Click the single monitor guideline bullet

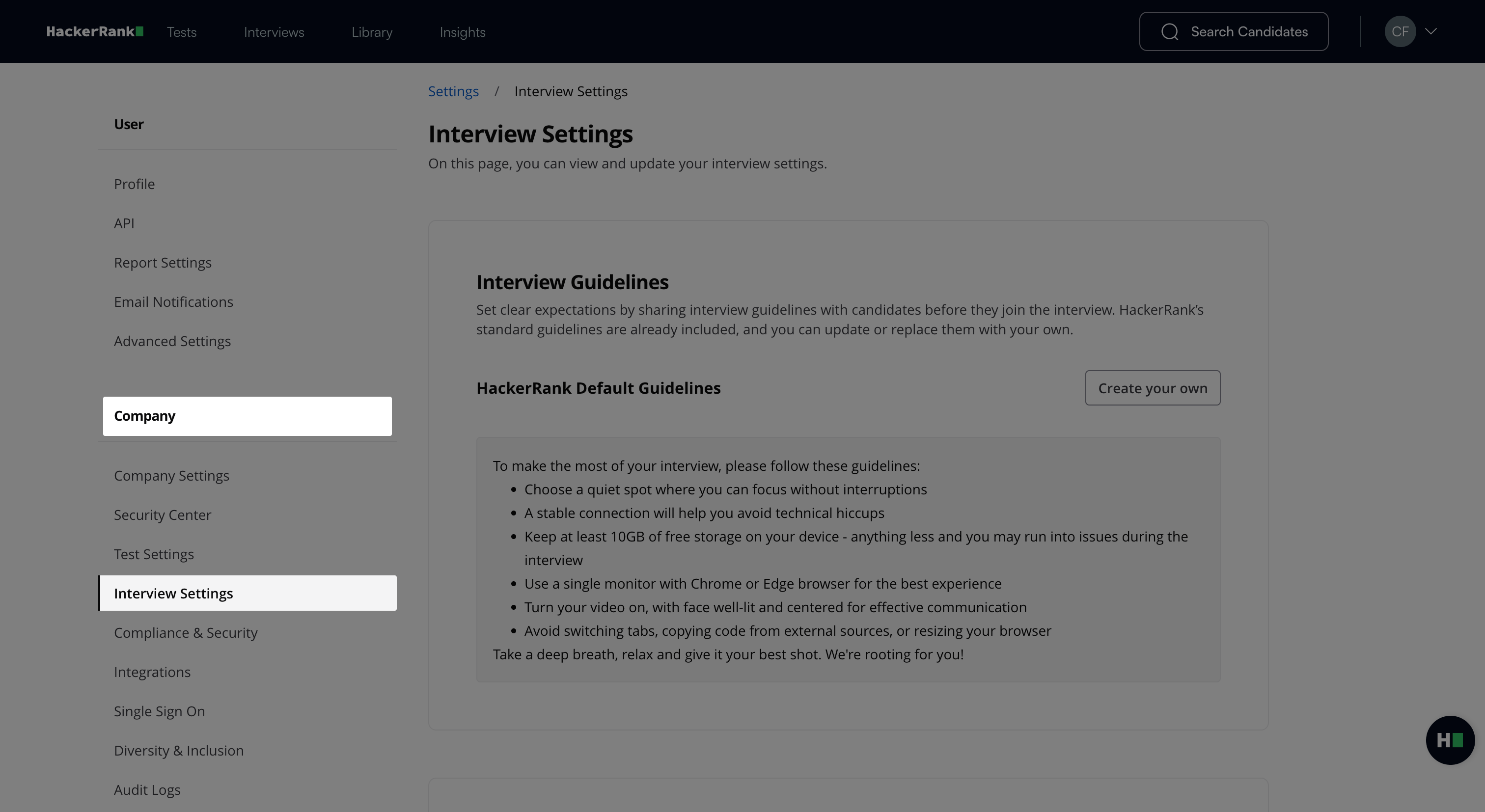click(x=763, y=584)
